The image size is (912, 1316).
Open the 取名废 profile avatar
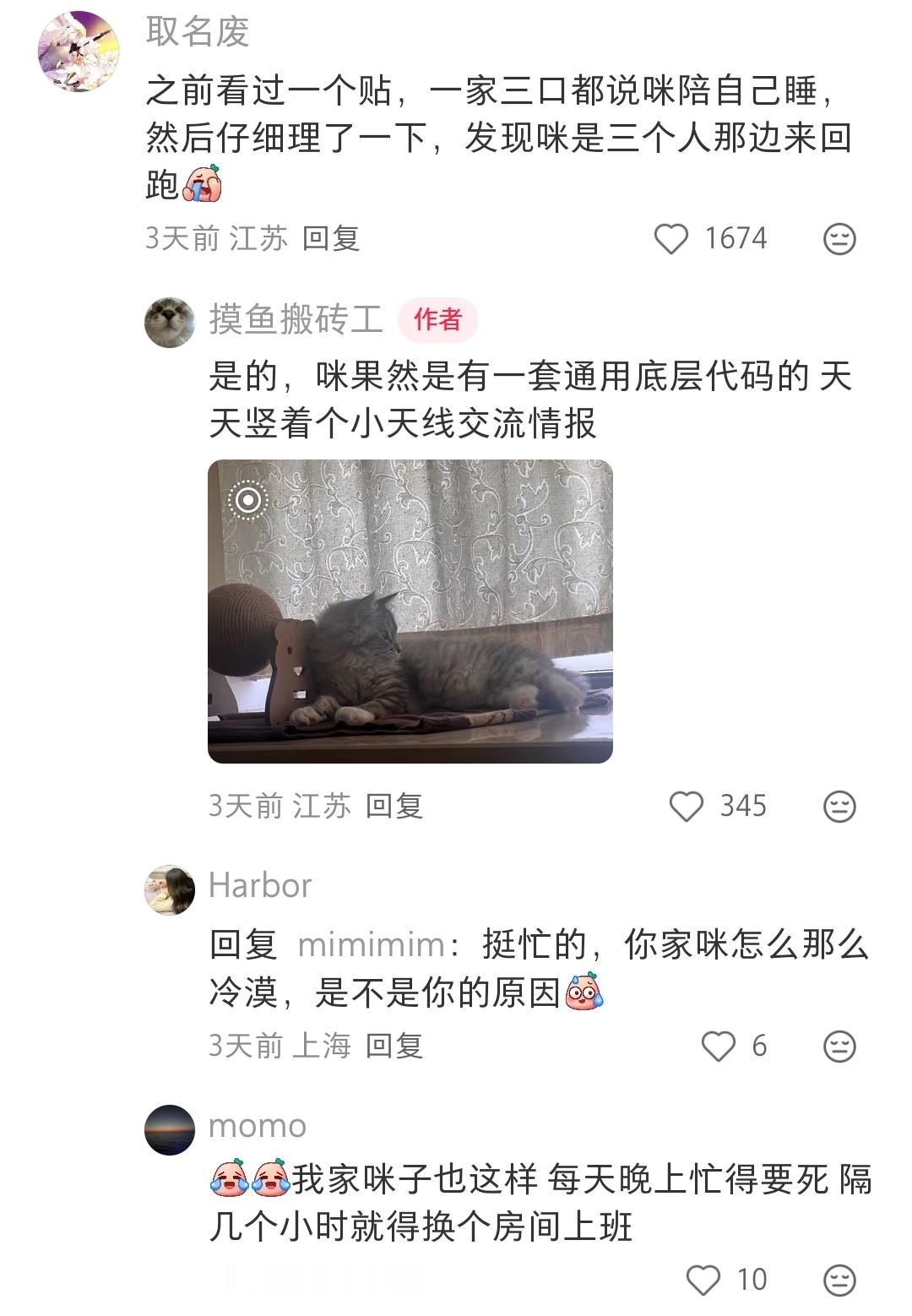(79, 51)
